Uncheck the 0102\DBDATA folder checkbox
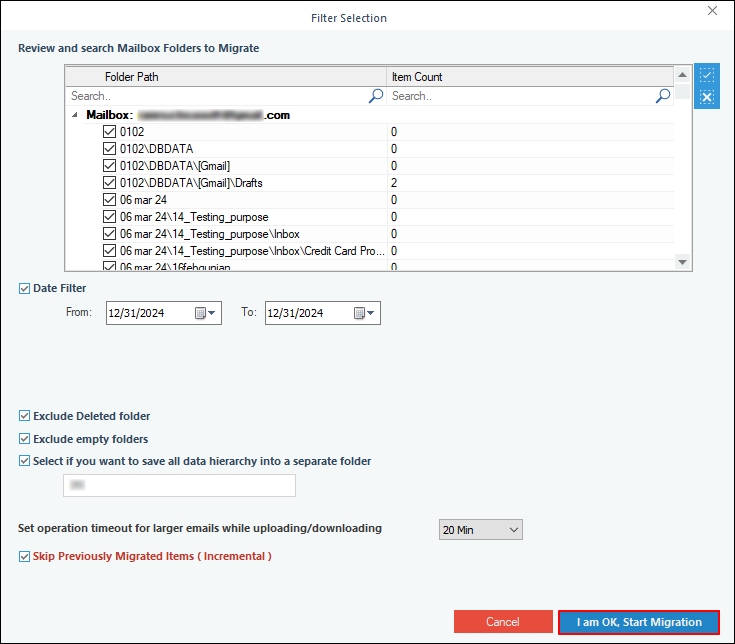735x644 pixels. tap(109, 149)
